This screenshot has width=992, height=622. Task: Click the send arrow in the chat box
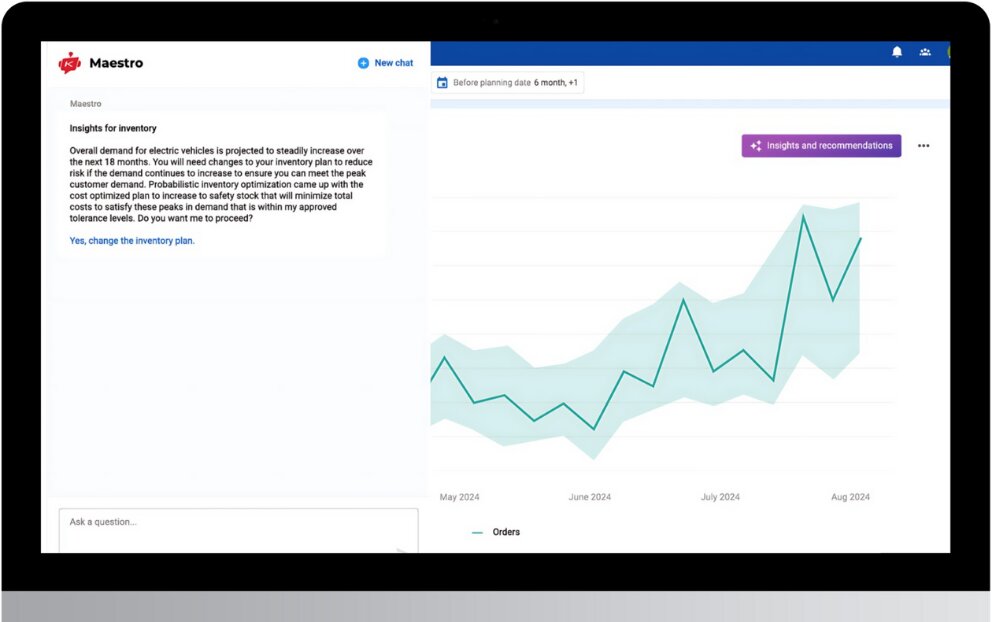point(402,549)
